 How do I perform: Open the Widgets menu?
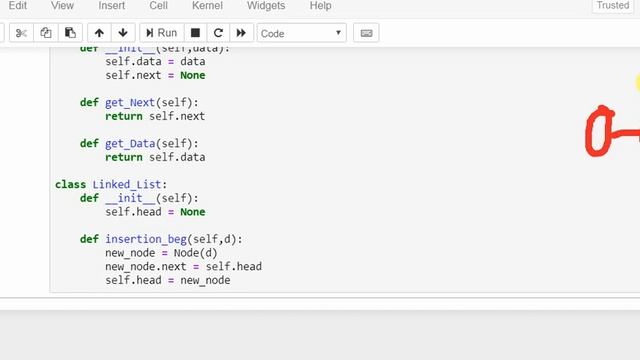pos(266,6)
